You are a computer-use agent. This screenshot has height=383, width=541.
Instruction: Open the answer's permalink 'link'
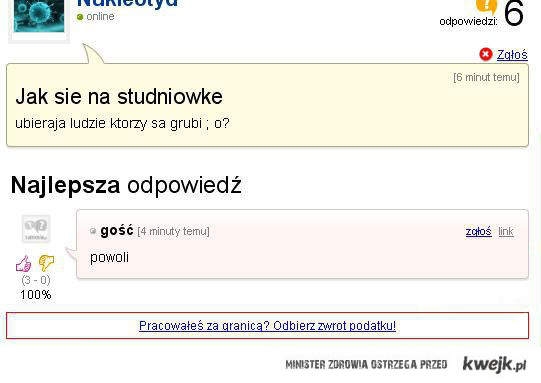tap(506, 231)
